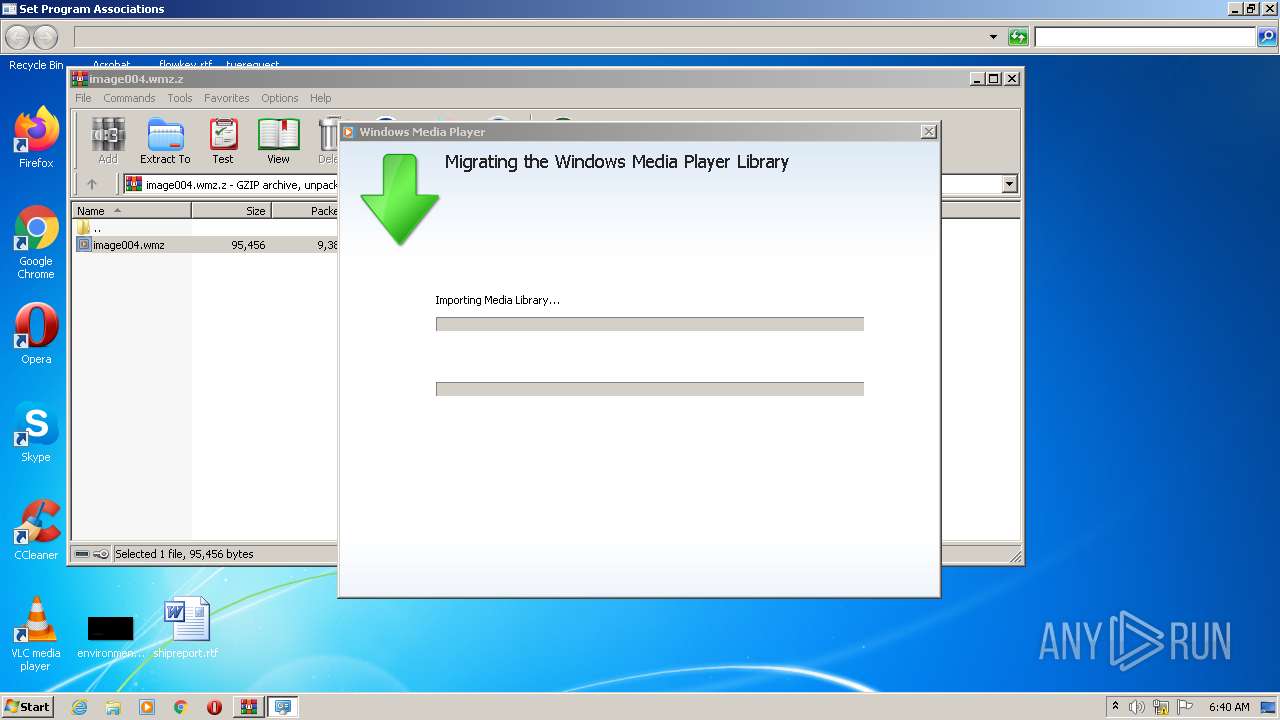1280x720 pixels.
Task: Close the WinRAR window
Action: click(1012, 78)
